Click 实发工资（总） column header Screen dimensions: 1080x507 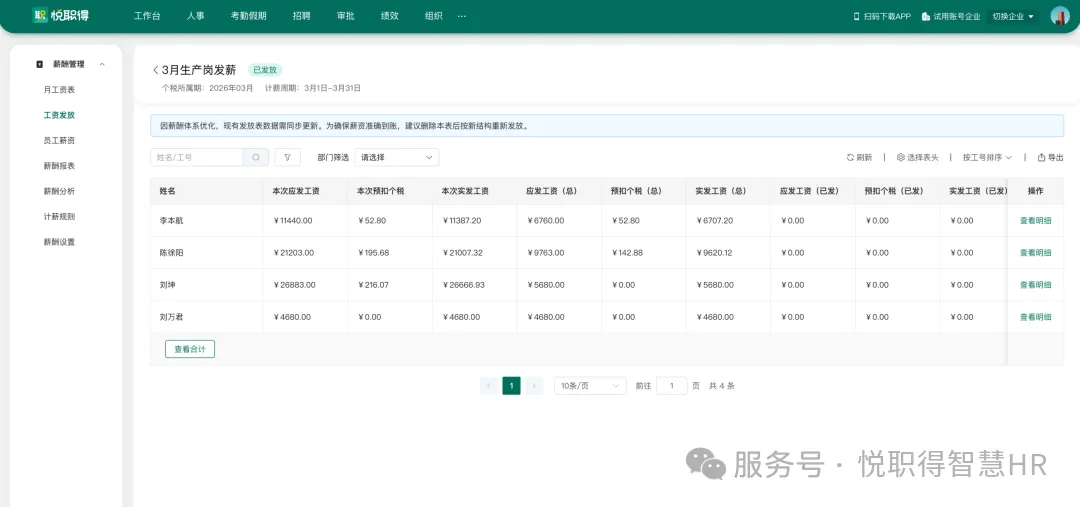pos(720,191)
